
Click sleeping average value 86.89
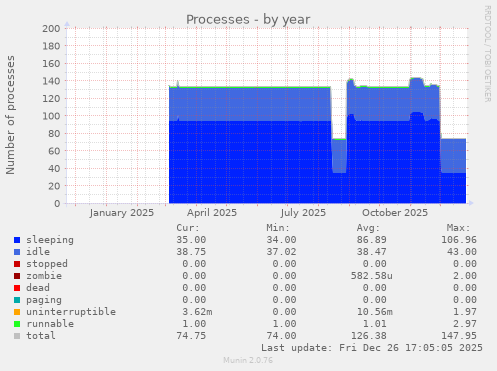[371, 240]
